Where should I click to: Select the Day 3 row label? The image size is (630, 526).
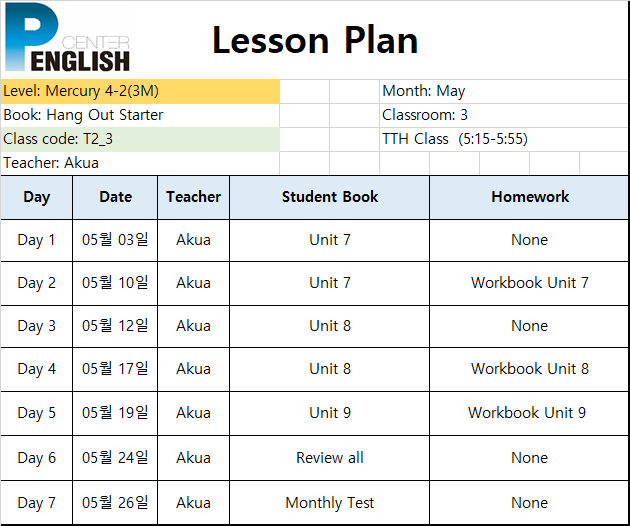[x=37, y=326]
